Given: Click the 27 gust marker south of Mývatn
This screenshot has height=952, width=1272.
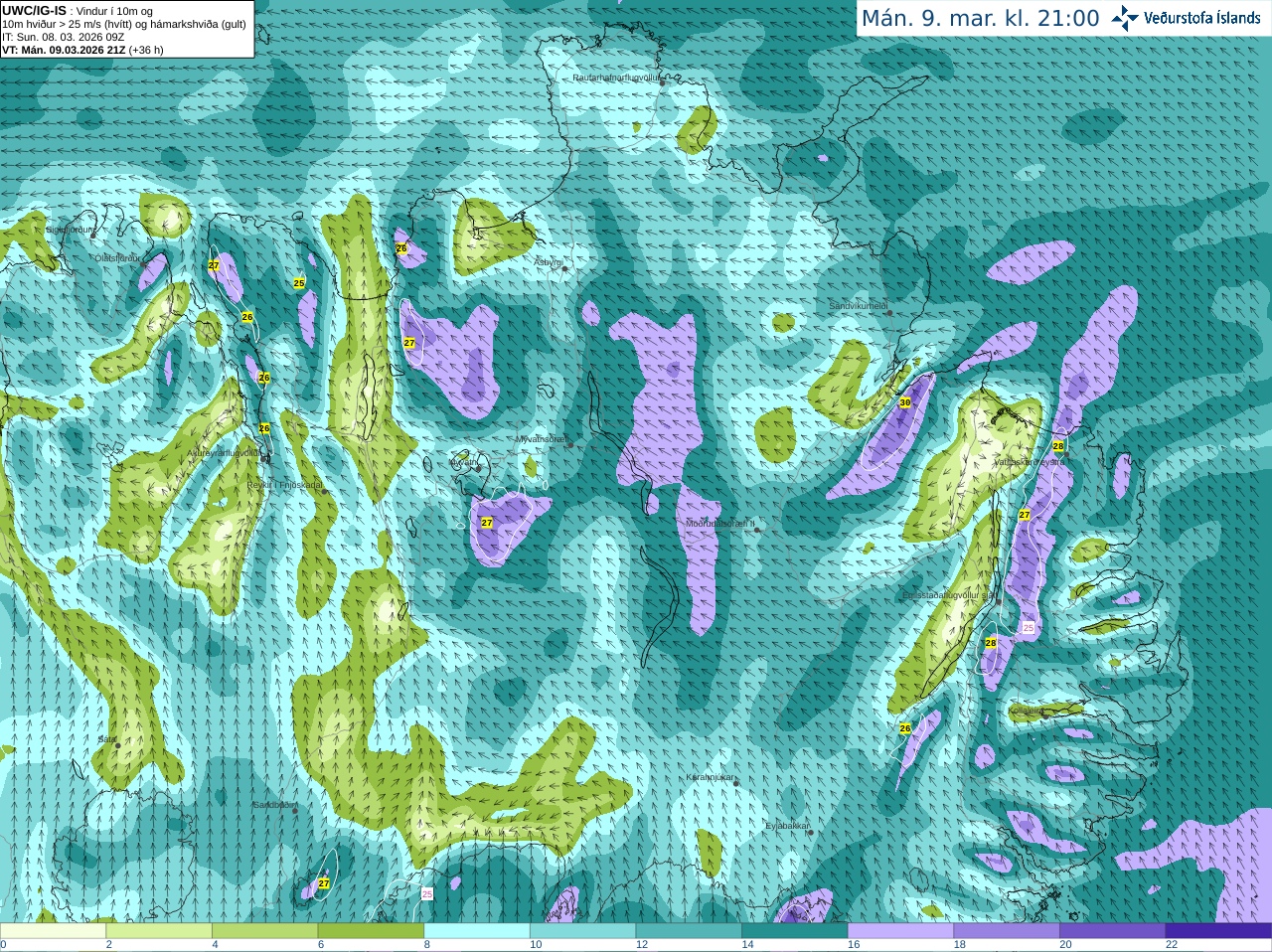Looking at the screenshot, I should (x=487, y=522).
